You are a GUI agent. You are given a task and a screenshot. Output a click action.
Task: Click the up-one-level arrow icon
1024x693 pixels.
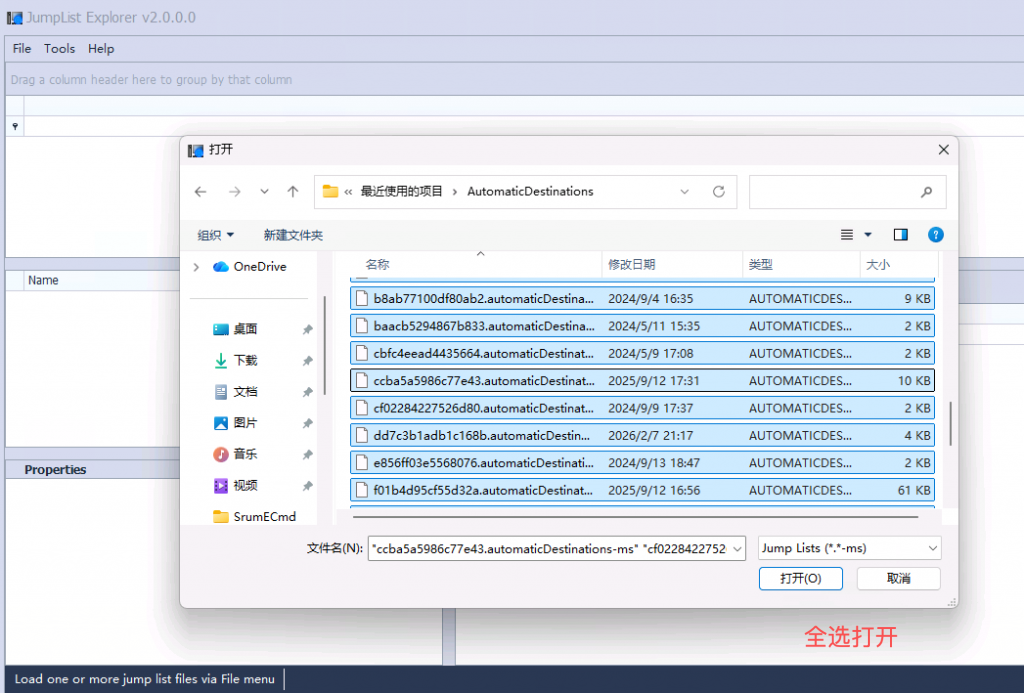292,192
